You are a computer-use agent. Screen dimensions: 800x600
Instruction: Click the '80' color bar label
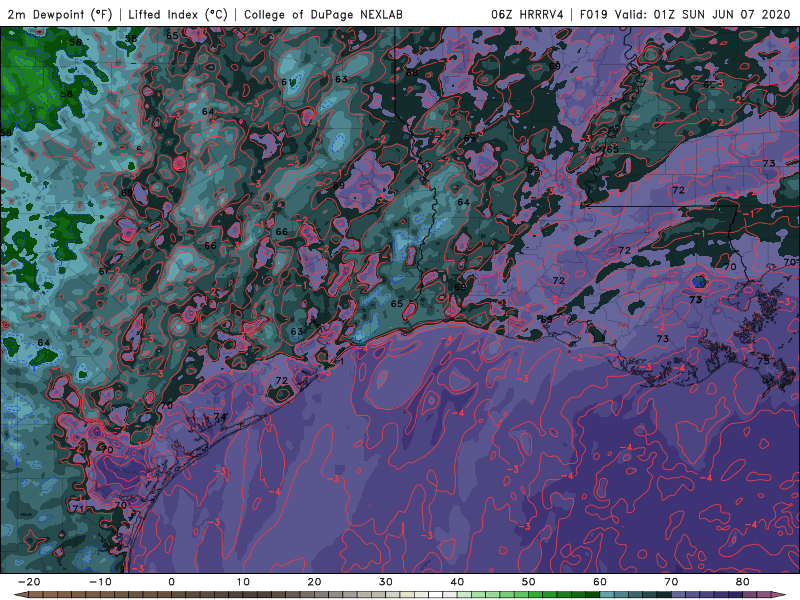point(743,582)
